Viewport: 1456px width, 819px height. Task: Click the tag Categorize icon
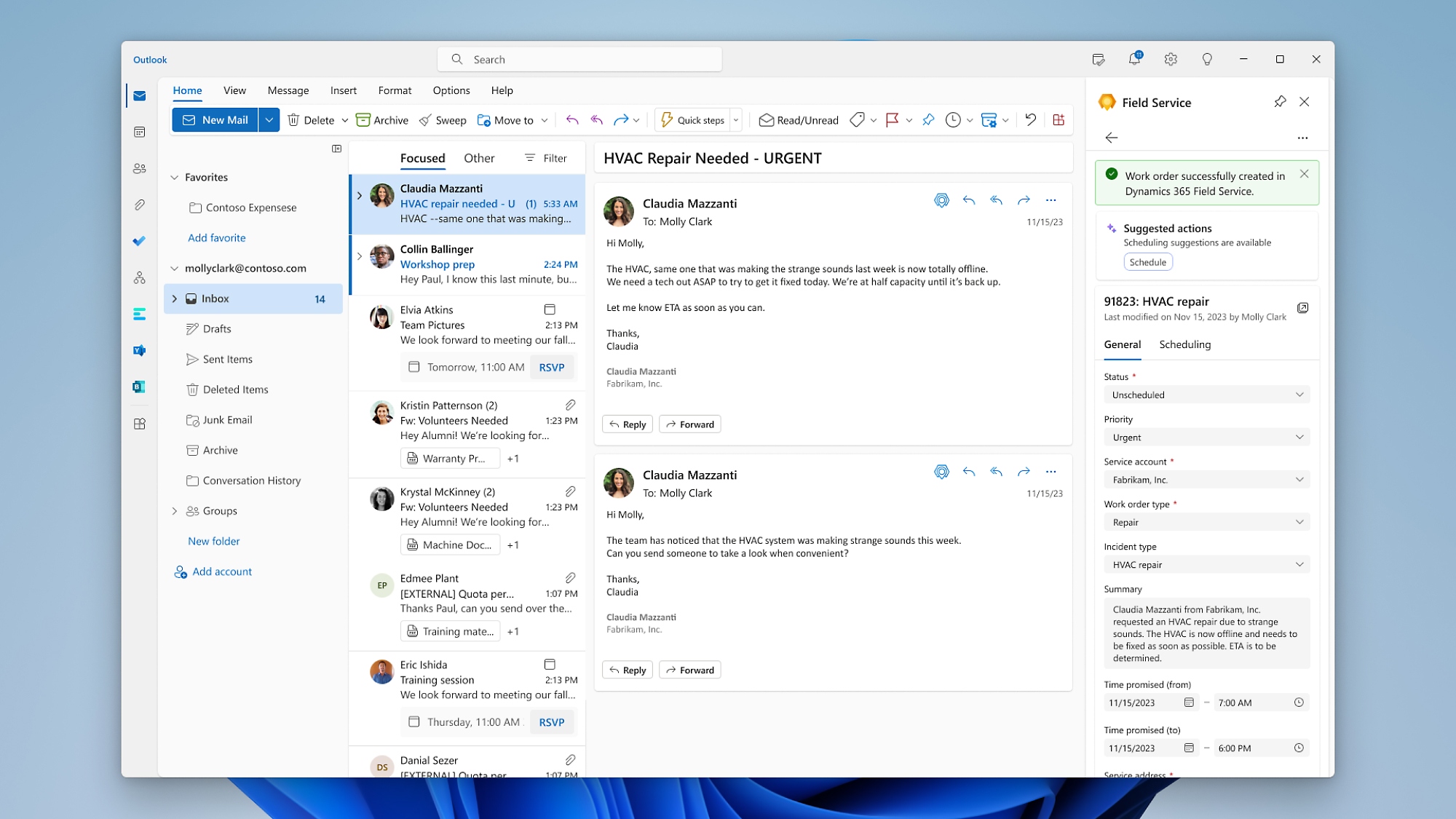pyautogui.click(x=858, y=120)
